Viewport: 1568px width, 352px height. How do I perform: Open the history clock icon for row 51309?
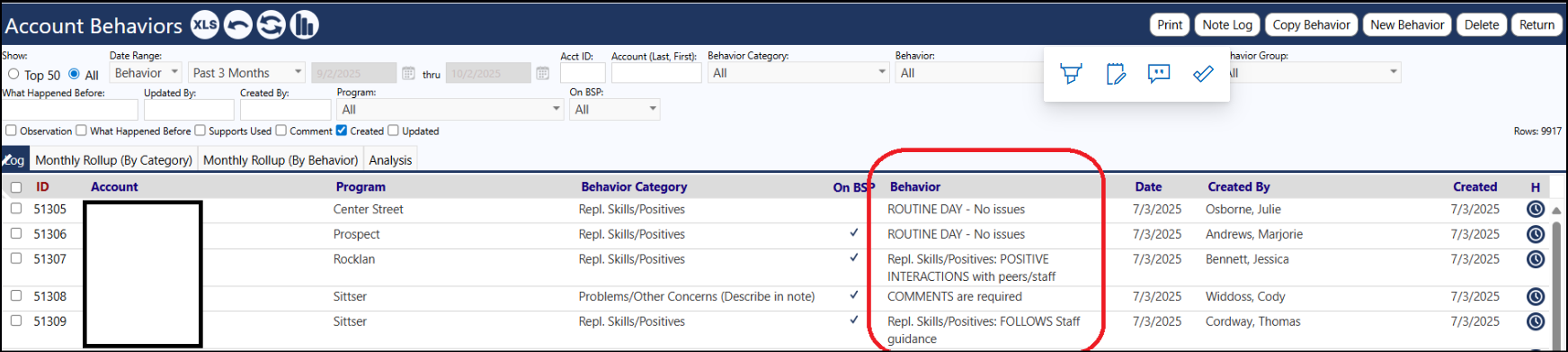point(1536,321)
